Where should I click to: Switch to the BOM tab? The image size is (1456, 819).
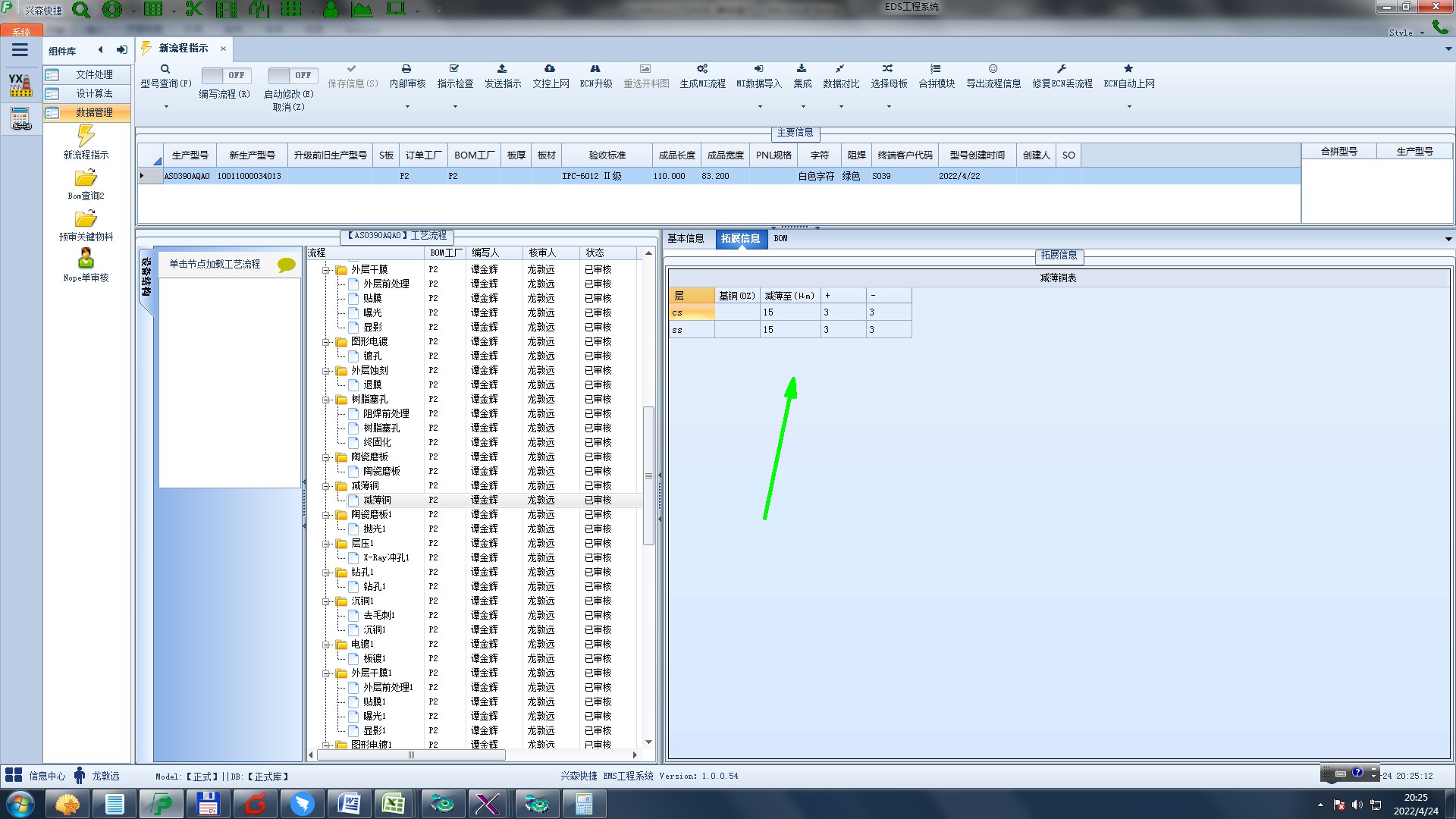(x=780, y=238)
